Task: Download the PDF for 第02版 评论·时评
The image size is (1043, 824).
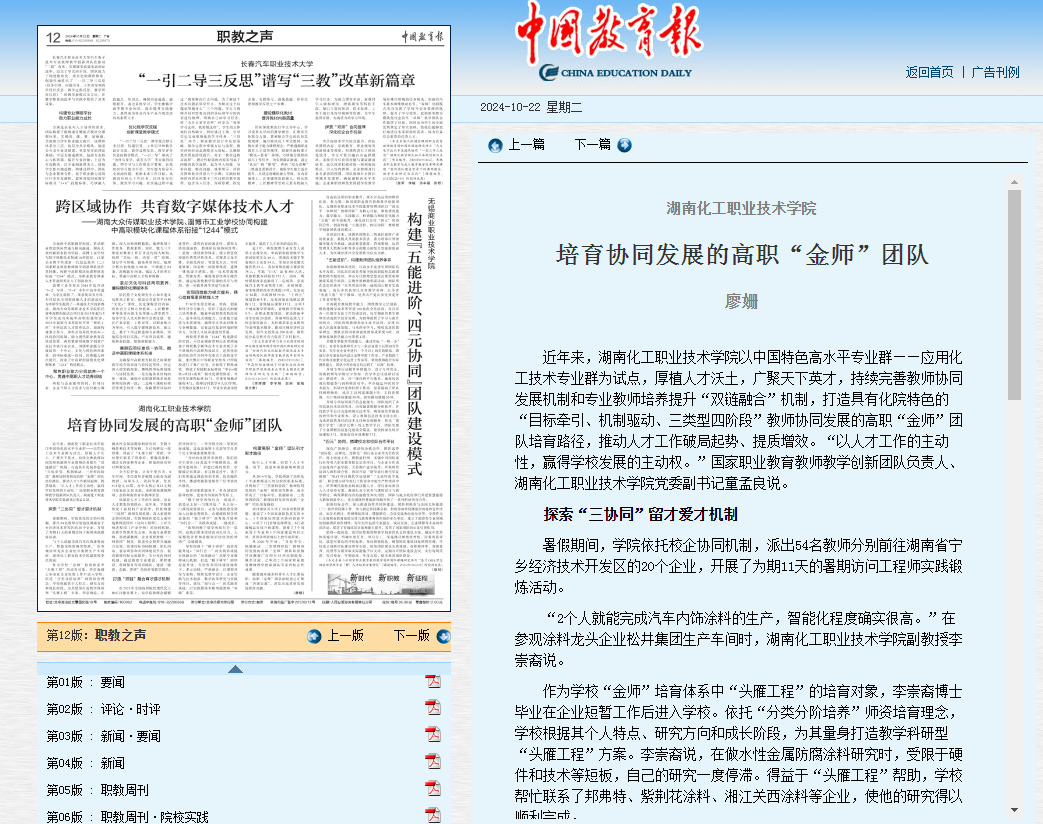Action: (x=433, y=709)
